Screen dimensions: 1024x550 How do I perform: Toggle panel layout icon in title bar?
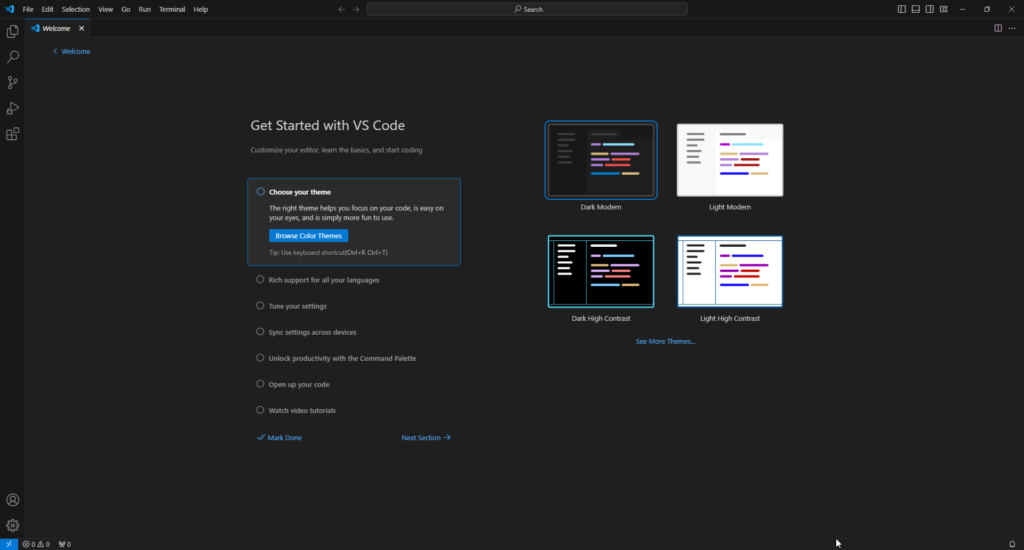pos(916,9)
